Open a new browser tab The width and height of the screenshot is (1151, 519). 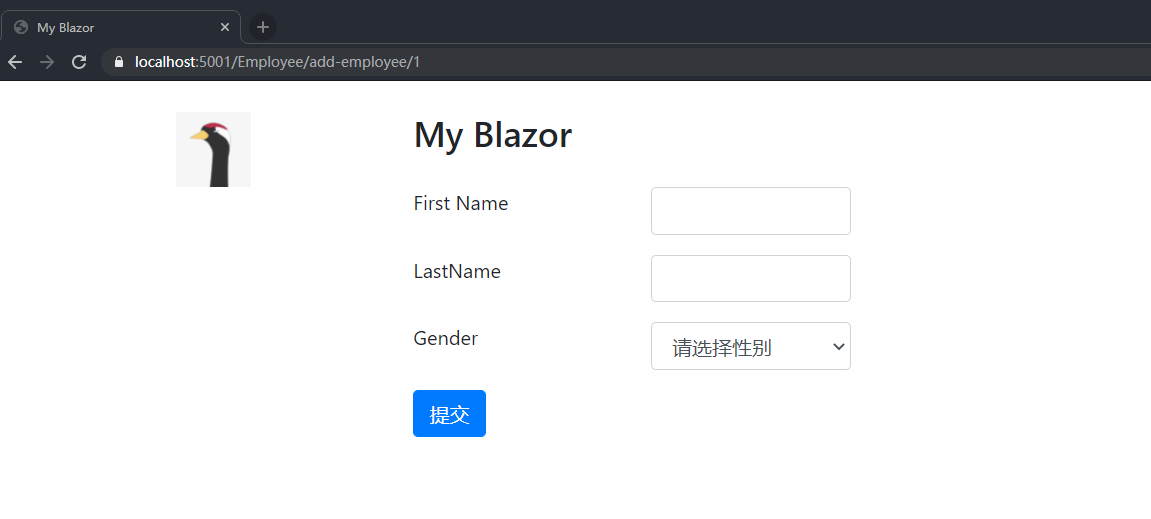click(x=263, y=27)
